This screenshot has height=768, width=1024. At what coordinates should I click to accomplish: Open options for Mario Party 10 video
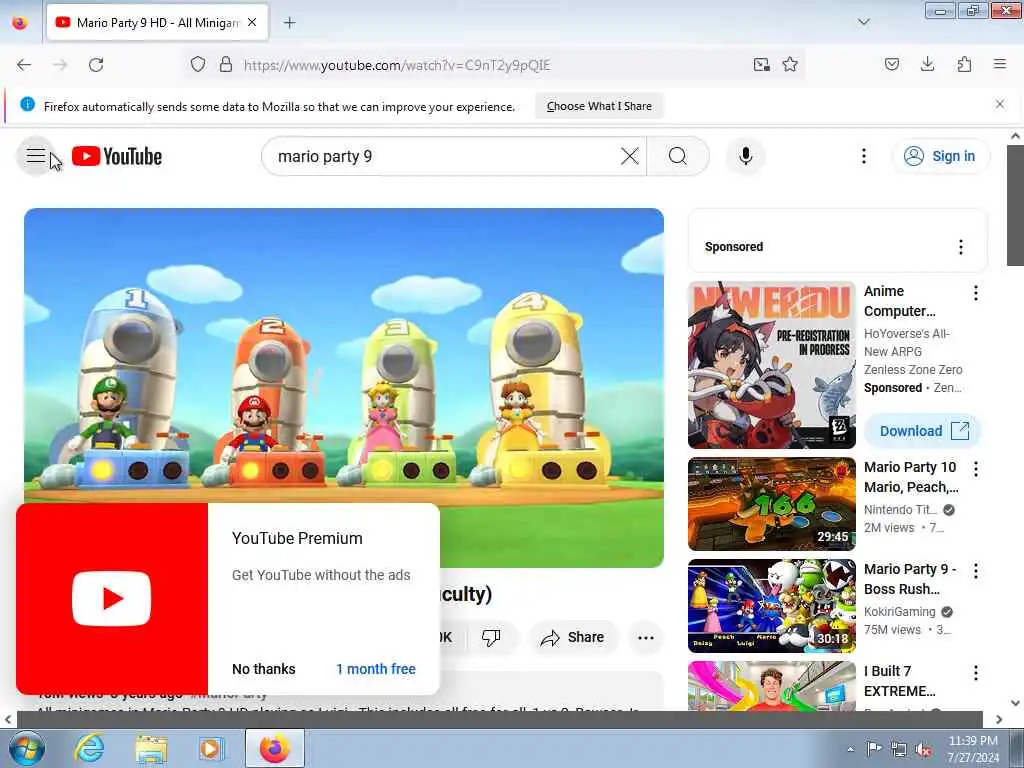[x=976, y=469]
